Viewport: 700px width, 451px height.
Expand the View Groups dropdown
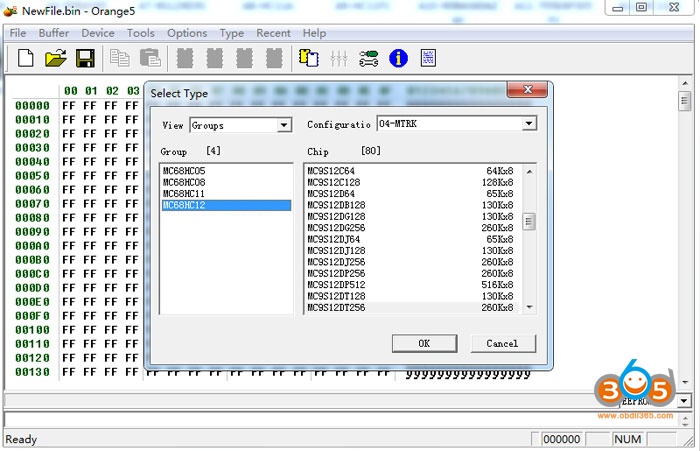284,125
